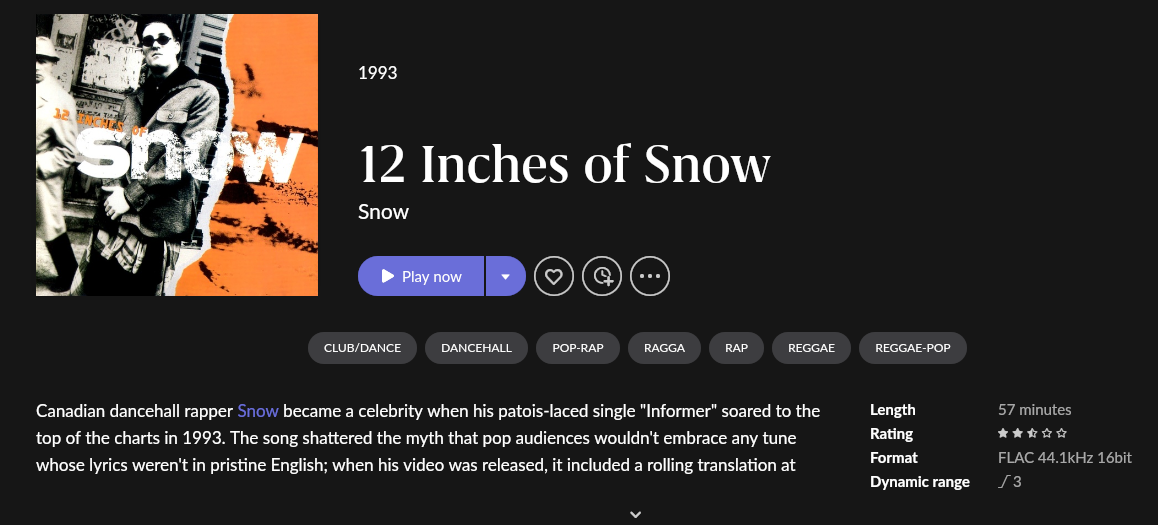Choose the POP-RAP genre tag
This screenshot has width=1158, height=525.
pos(578,348)
